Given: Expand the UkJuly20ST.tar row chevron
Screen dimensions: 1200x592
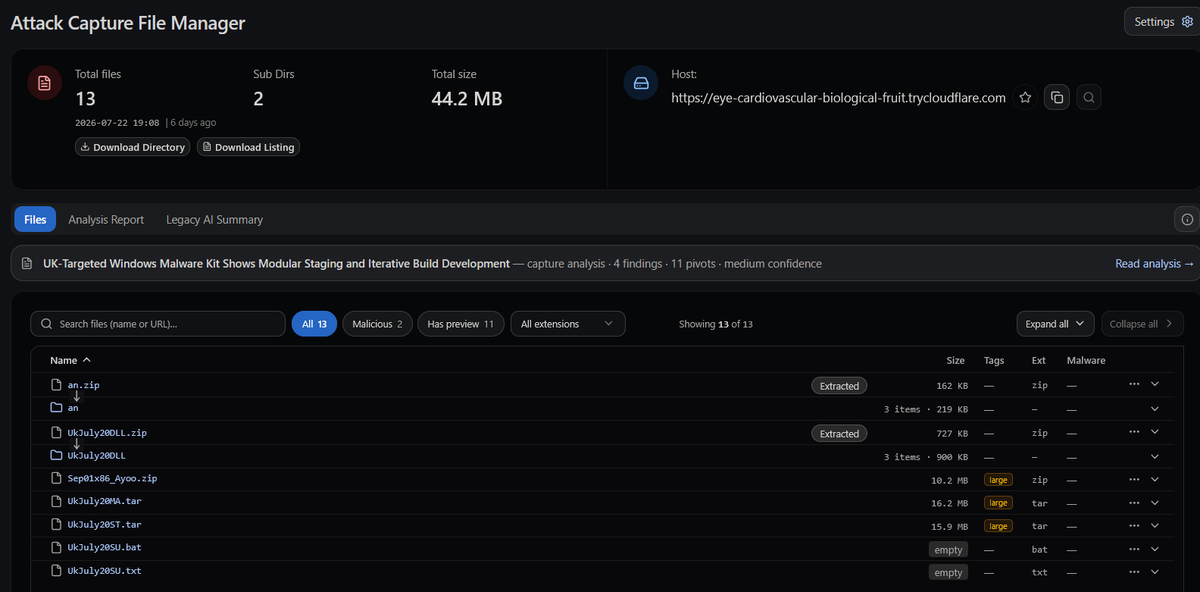Looking at the screenshot, I should [1155, 524].
